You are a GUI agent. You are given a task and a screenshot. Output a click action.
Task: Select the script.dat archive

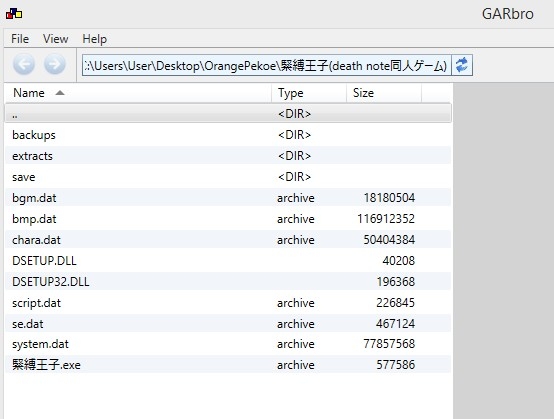click(228, 303)
